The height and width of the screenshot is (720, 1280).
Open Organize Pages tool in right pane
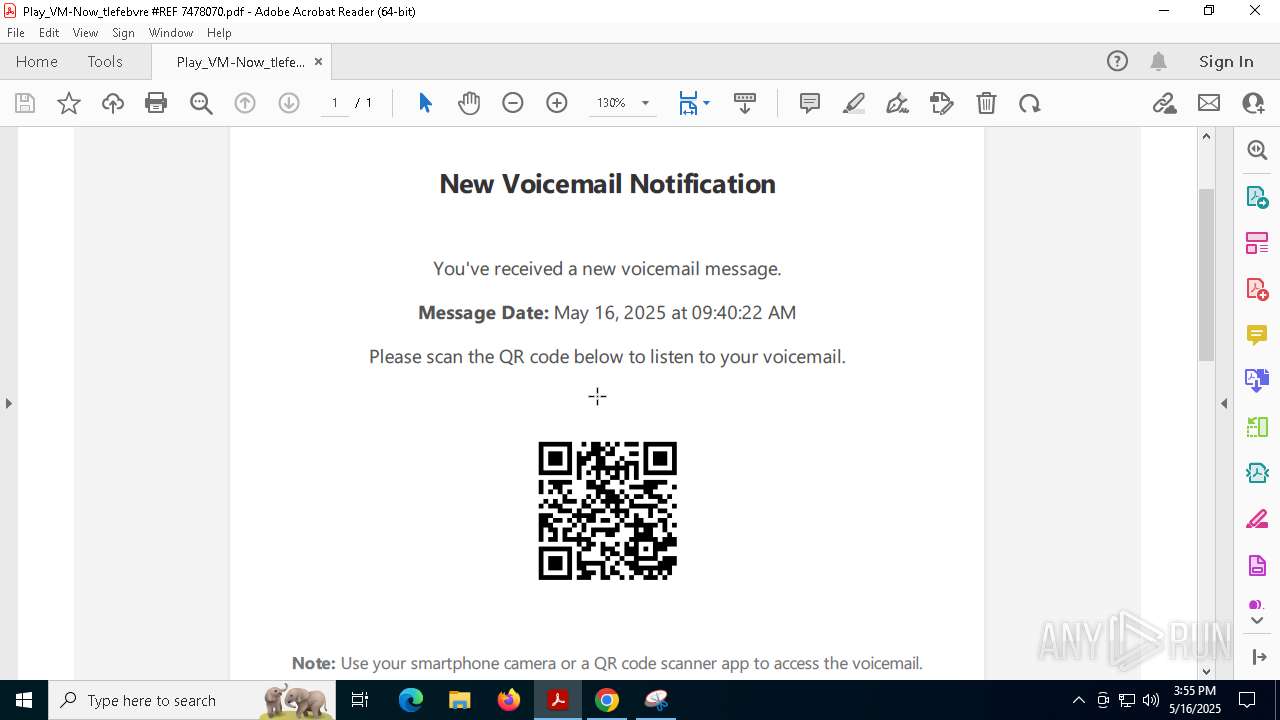pos(1257,242)
